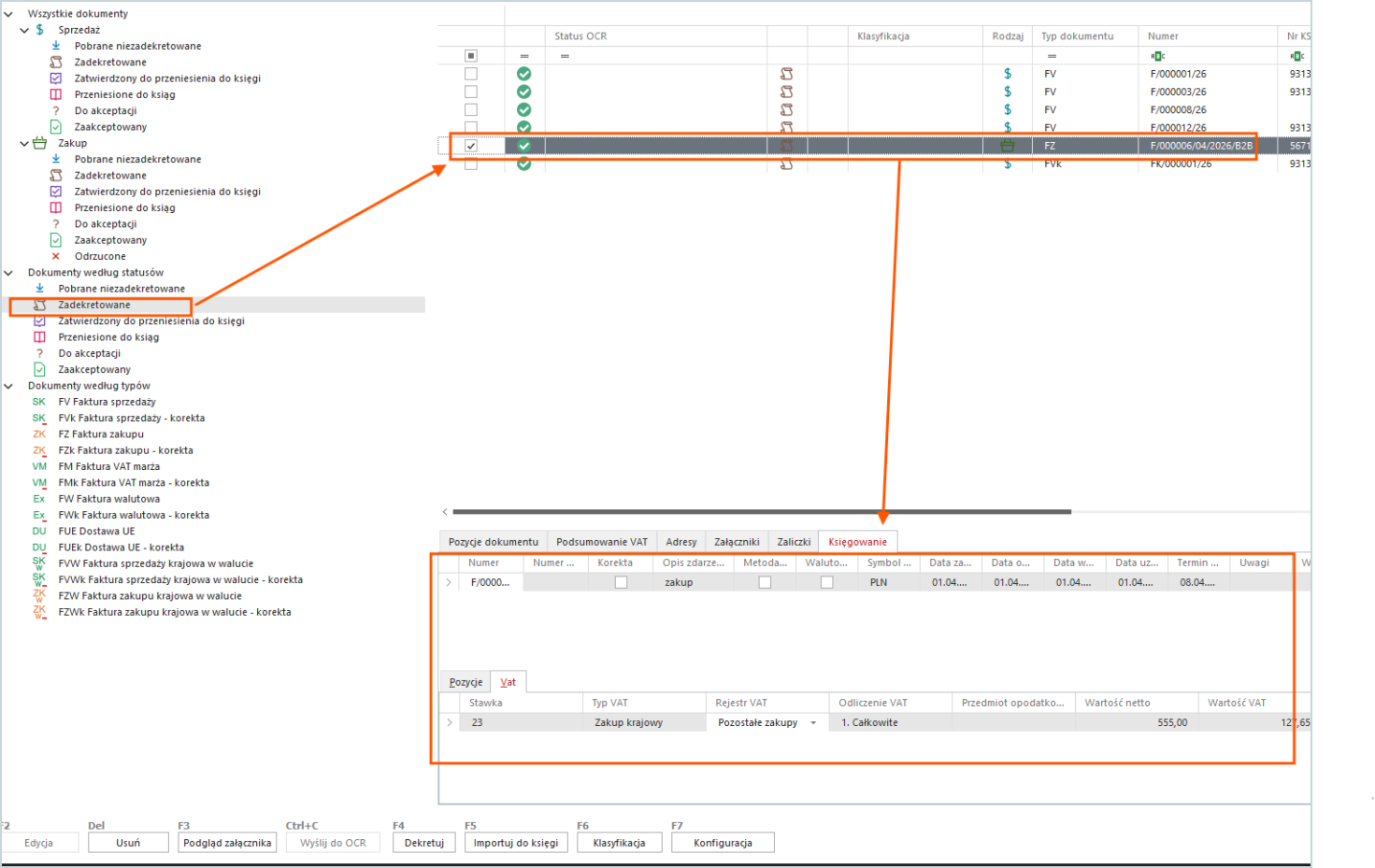Click the red X icon next to Odrzucone

point(56,256)
